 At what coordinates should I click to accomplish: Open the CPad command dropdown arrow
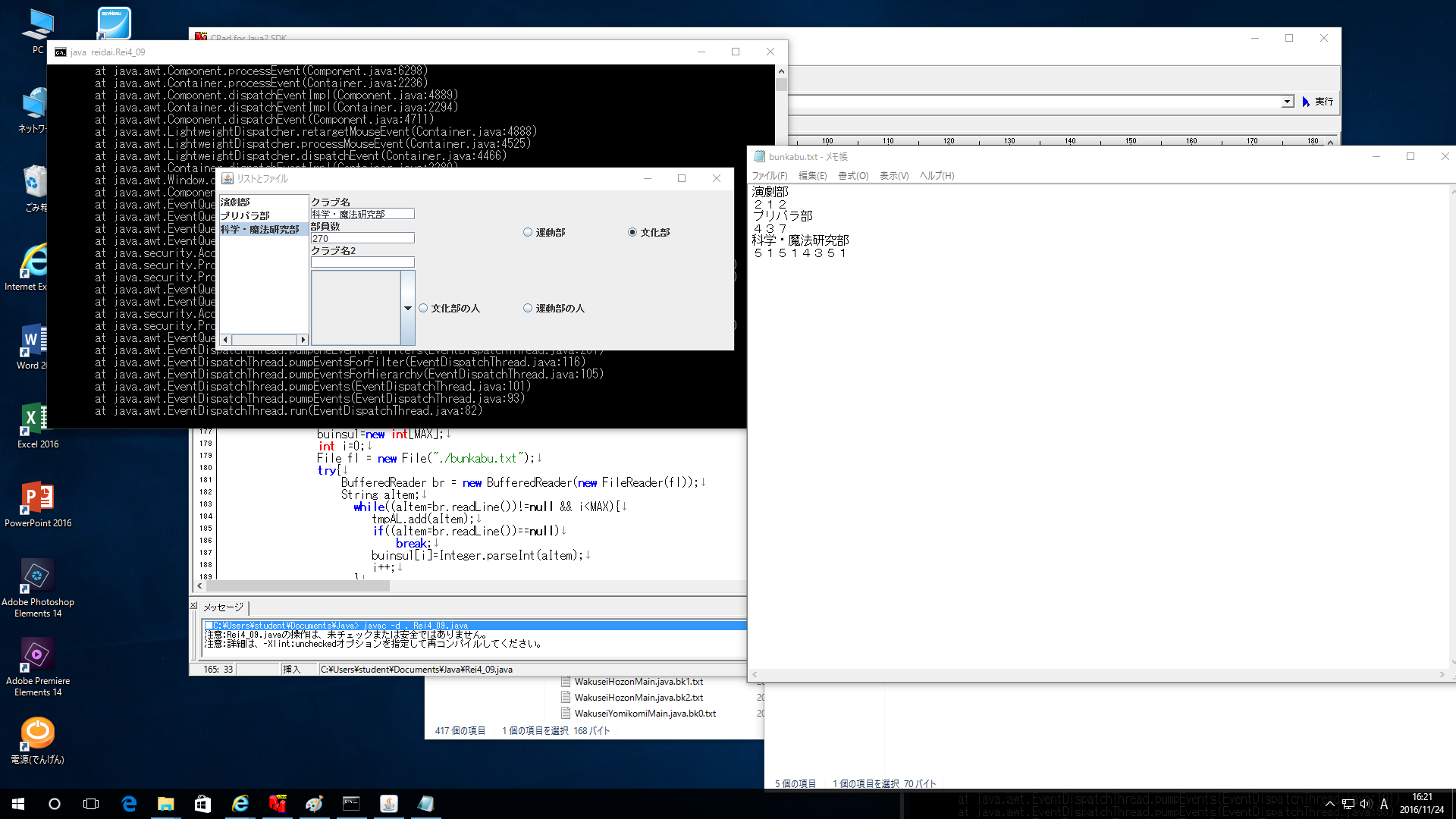click(x=1287, y=102)
